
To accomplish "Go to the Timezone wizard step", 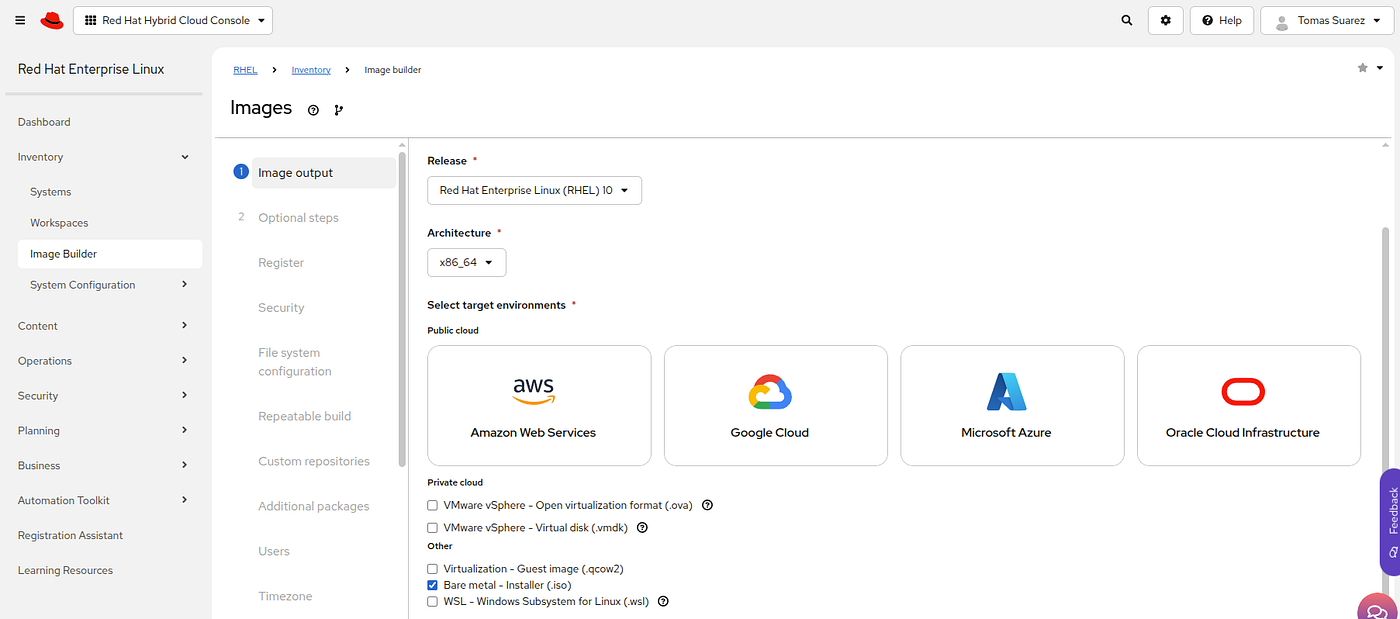I will 285,596.
